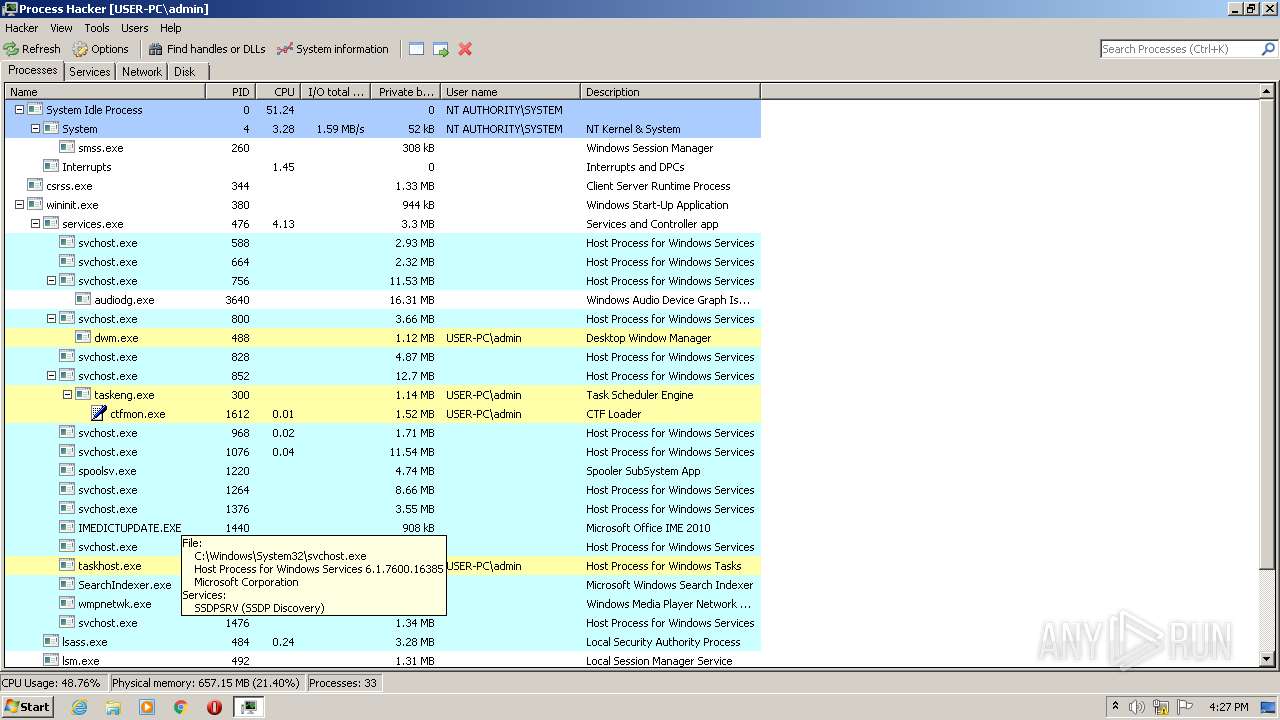Click the vertical scrollbar up arrow
This screenshot has height=720, width=1280.
[x=1267, y=92]
